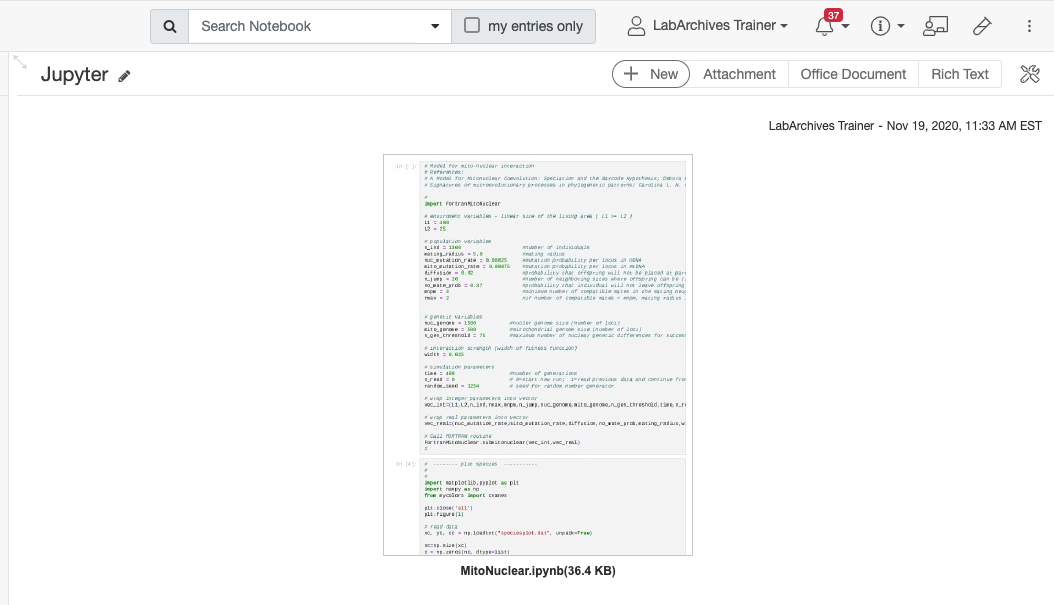Select the Office Document entry option

tap(853, 74)
